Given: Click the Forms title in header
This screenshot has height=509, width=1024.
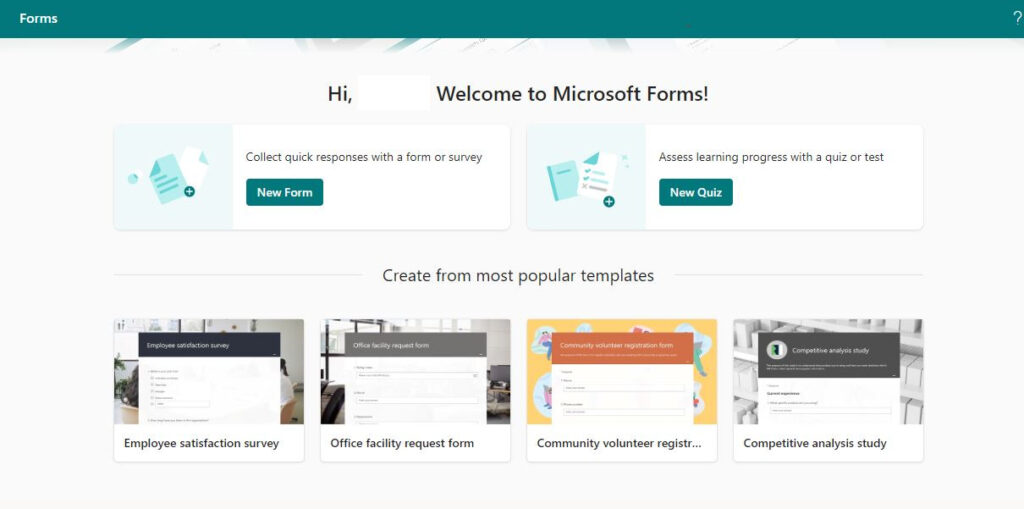Looking at the screenshot, I should 38,18.
